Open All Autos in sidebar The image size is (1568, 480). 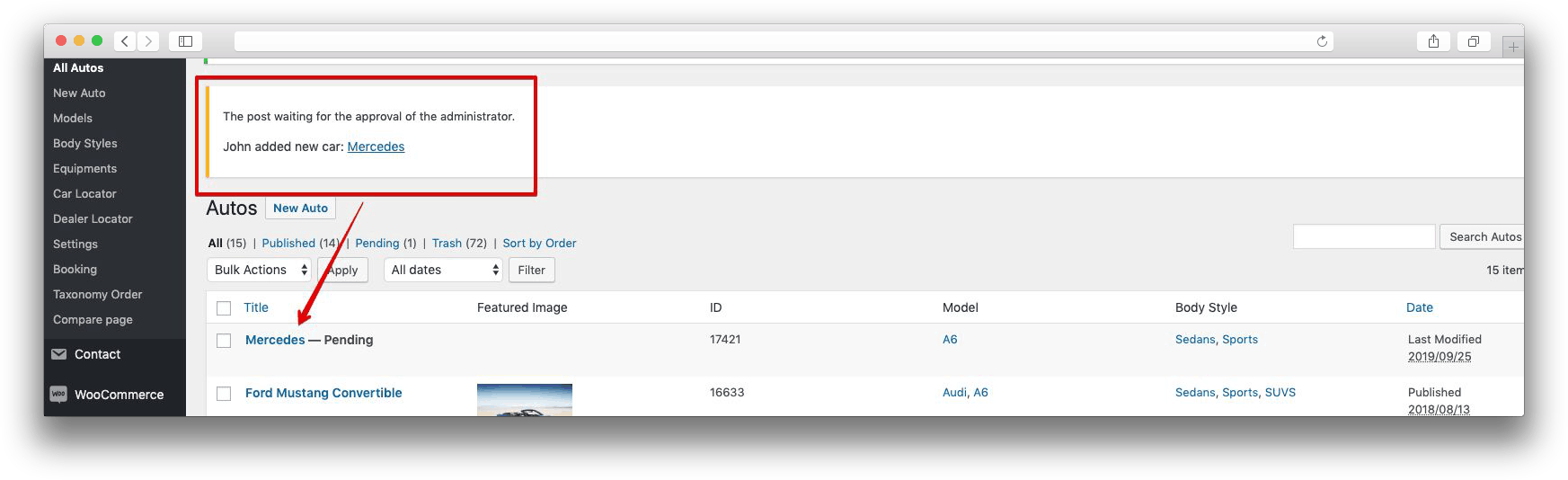pyautogui.click(x=78, y=67)
